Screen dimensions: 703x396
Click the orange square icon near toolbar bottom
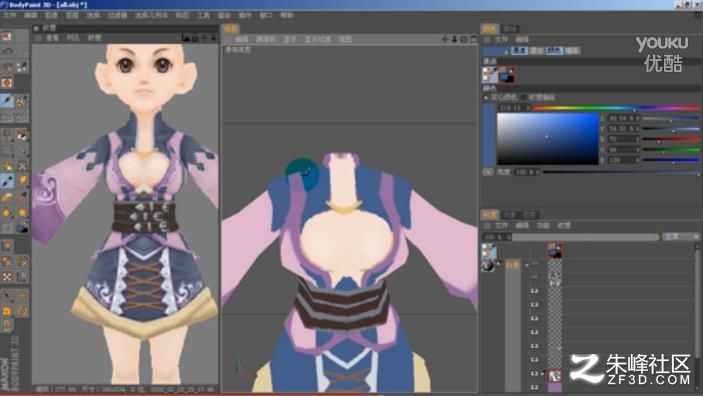(x=7, y=310)
